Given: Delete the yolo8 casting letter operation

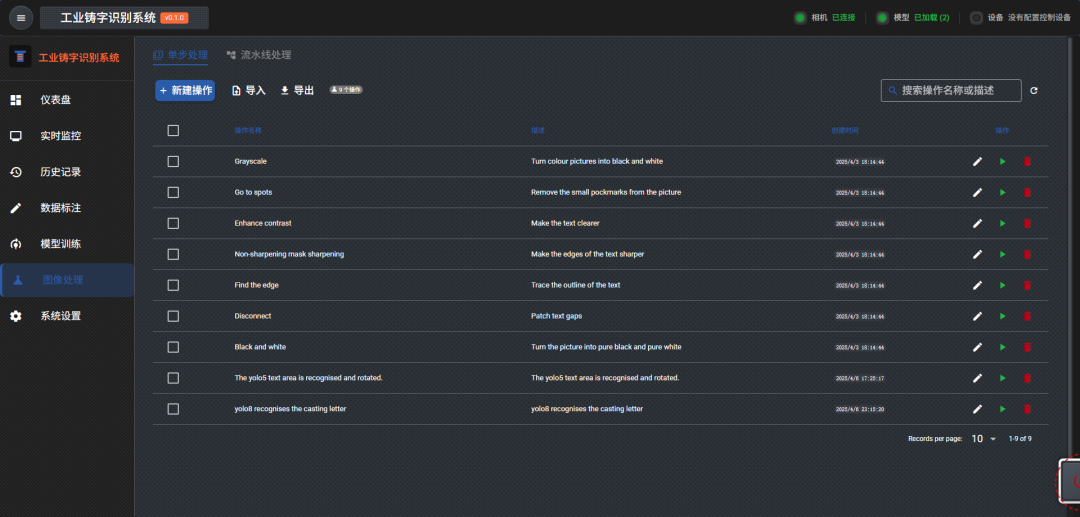Looking at the screenshot, I should (x=1027, y=409).
